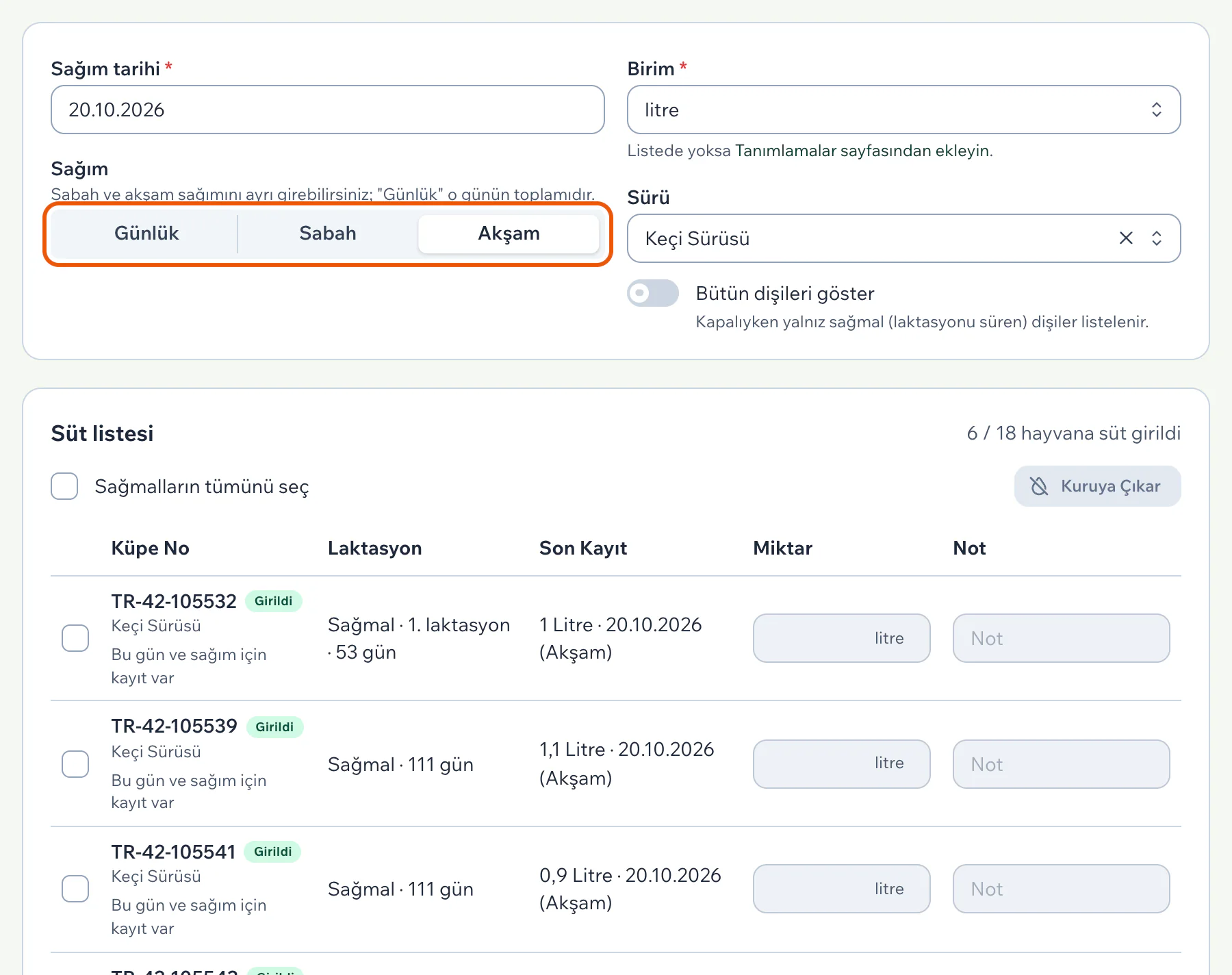Click the crossed-out droplet icon on Kuruya Çıkar
Image resolution: width=1232 pixels, height=975 pixels.
point(1039,486)
